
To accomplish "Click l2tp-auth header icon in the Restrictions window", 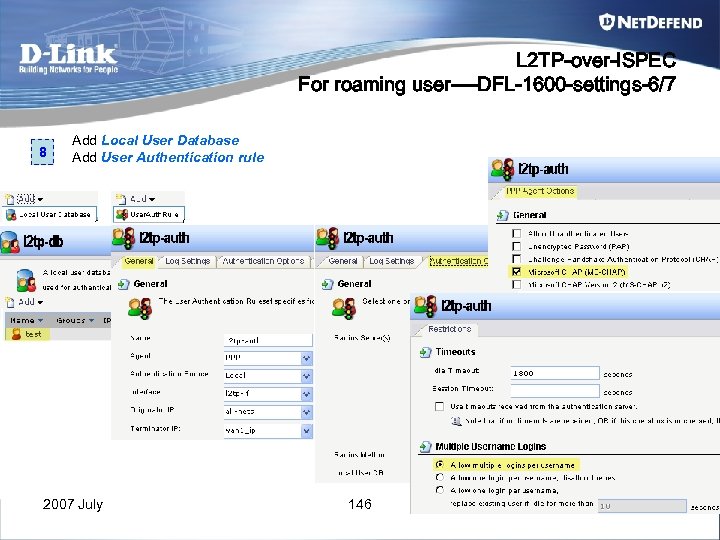I will (426, 306).
